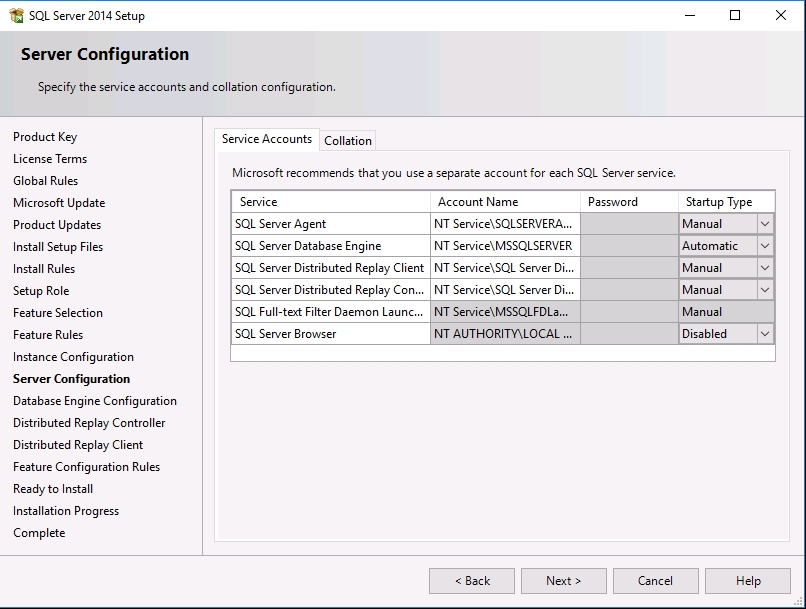Click the bold Server Configuration step

71,379
